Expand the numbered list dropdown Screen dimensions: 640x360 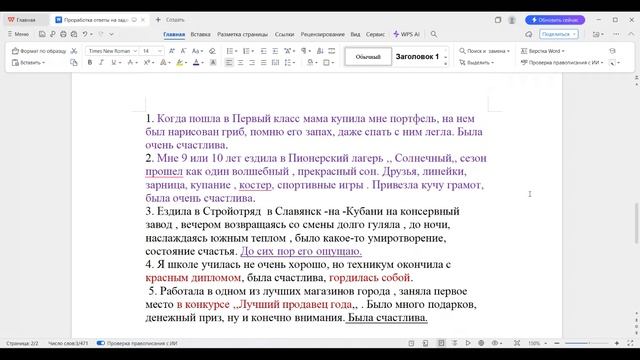253,51
